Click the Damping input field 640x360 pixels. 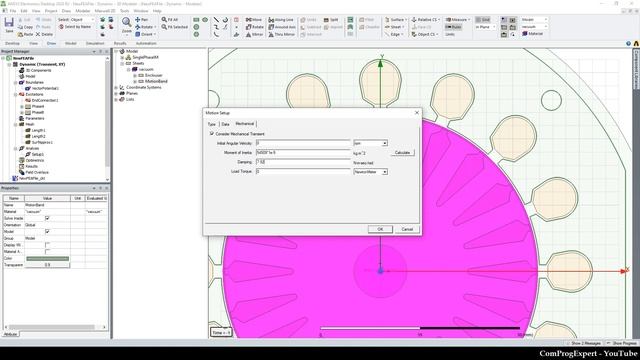click(303, 162)
